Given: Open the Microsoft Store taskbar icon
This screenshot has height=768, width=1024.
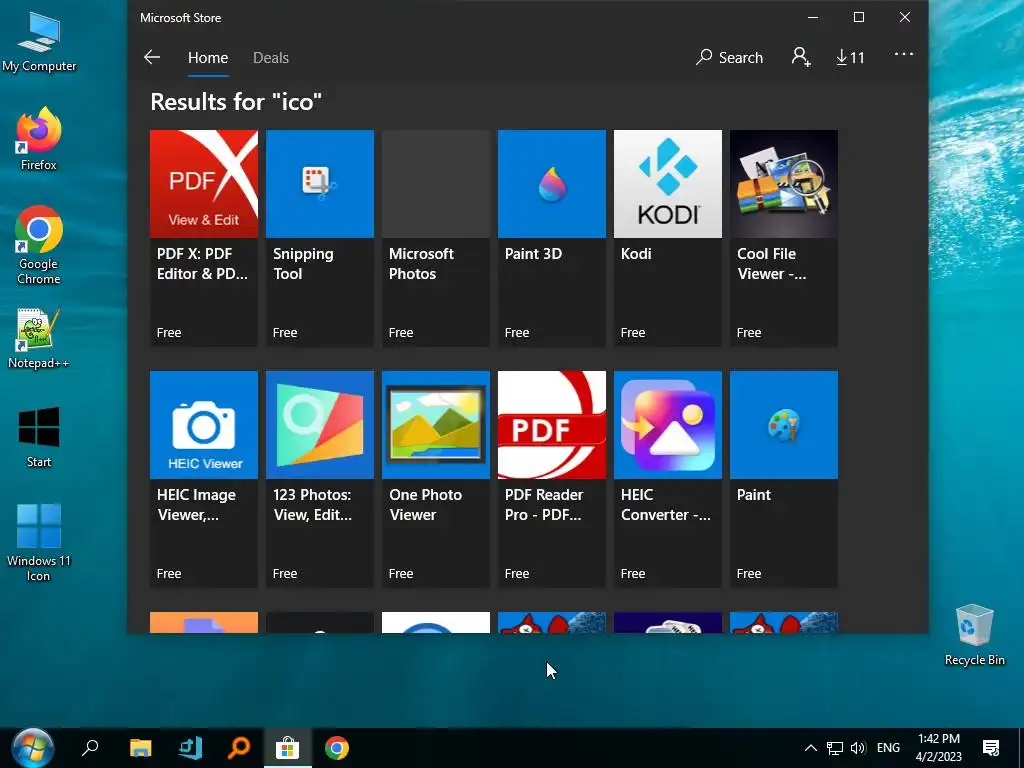Looking at the screenshot, I should [287, 748].
